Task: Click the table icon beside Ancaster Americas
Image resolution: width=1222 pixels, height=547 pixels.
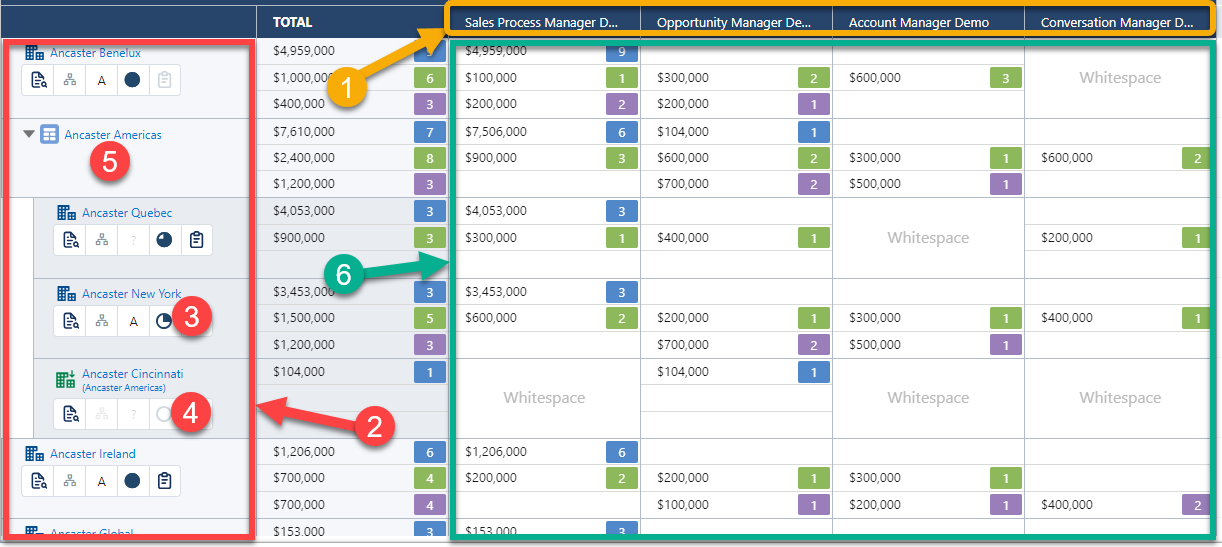Action: pos(49,134)
